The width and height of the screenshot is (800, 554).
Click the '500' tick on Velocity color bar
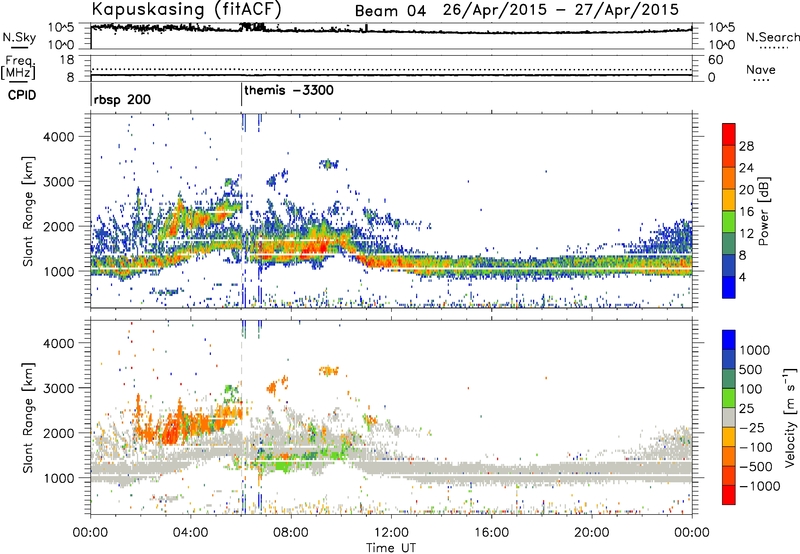751,369
